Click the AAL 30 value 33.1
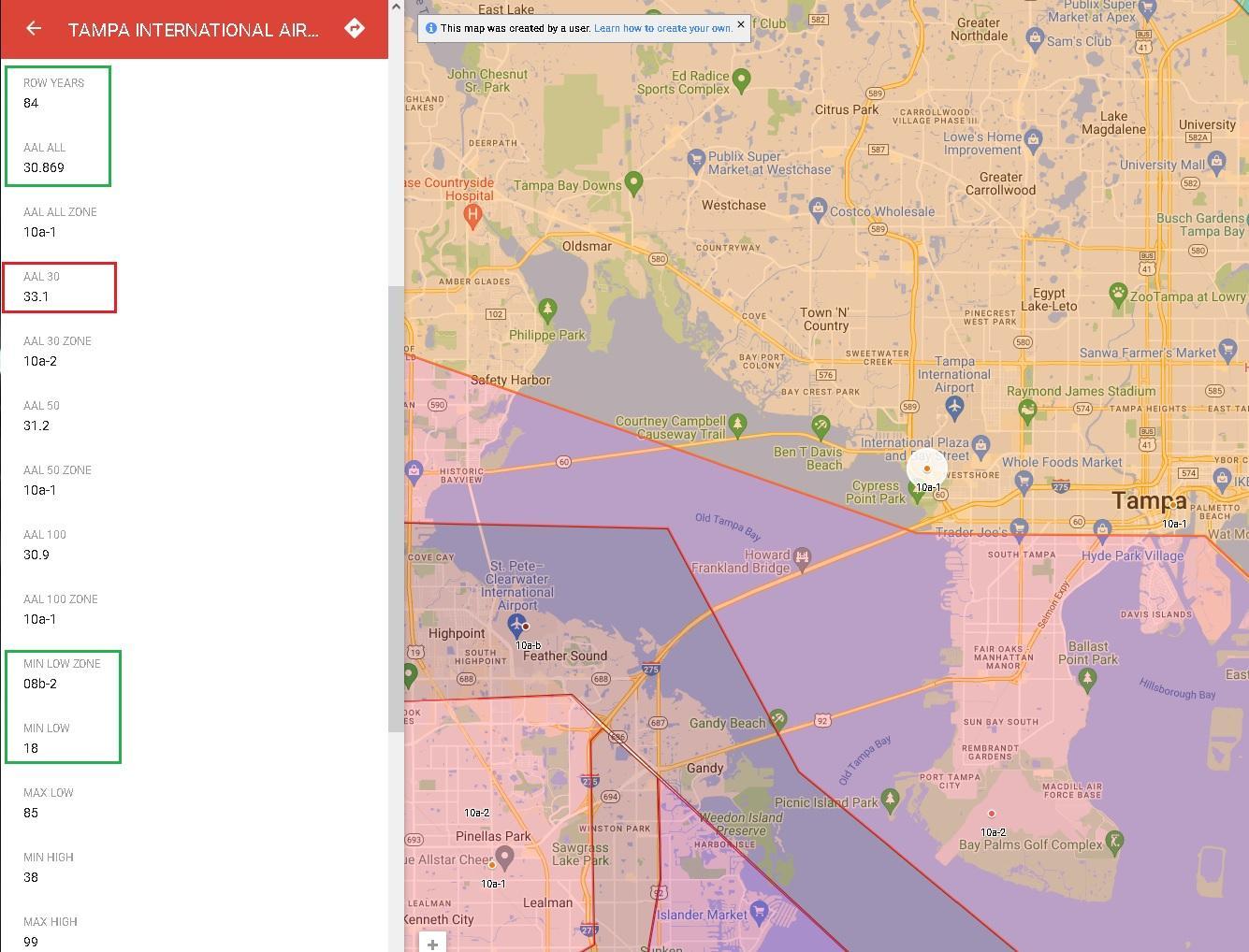The width and height of the screenshot is (1249, 952). 36,296
